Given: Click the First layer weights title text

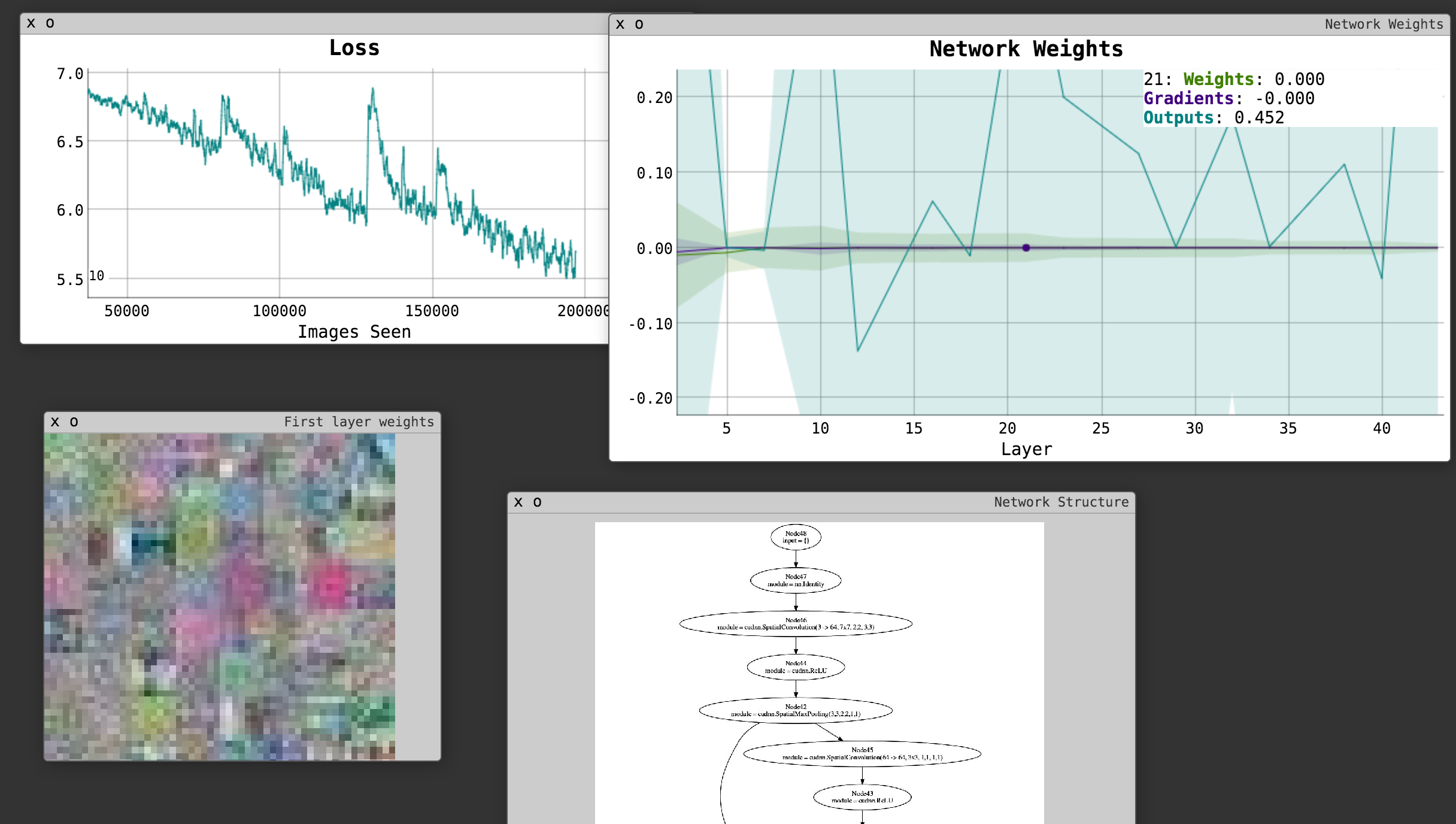Looking at the screenshot, I should (359, 422).
